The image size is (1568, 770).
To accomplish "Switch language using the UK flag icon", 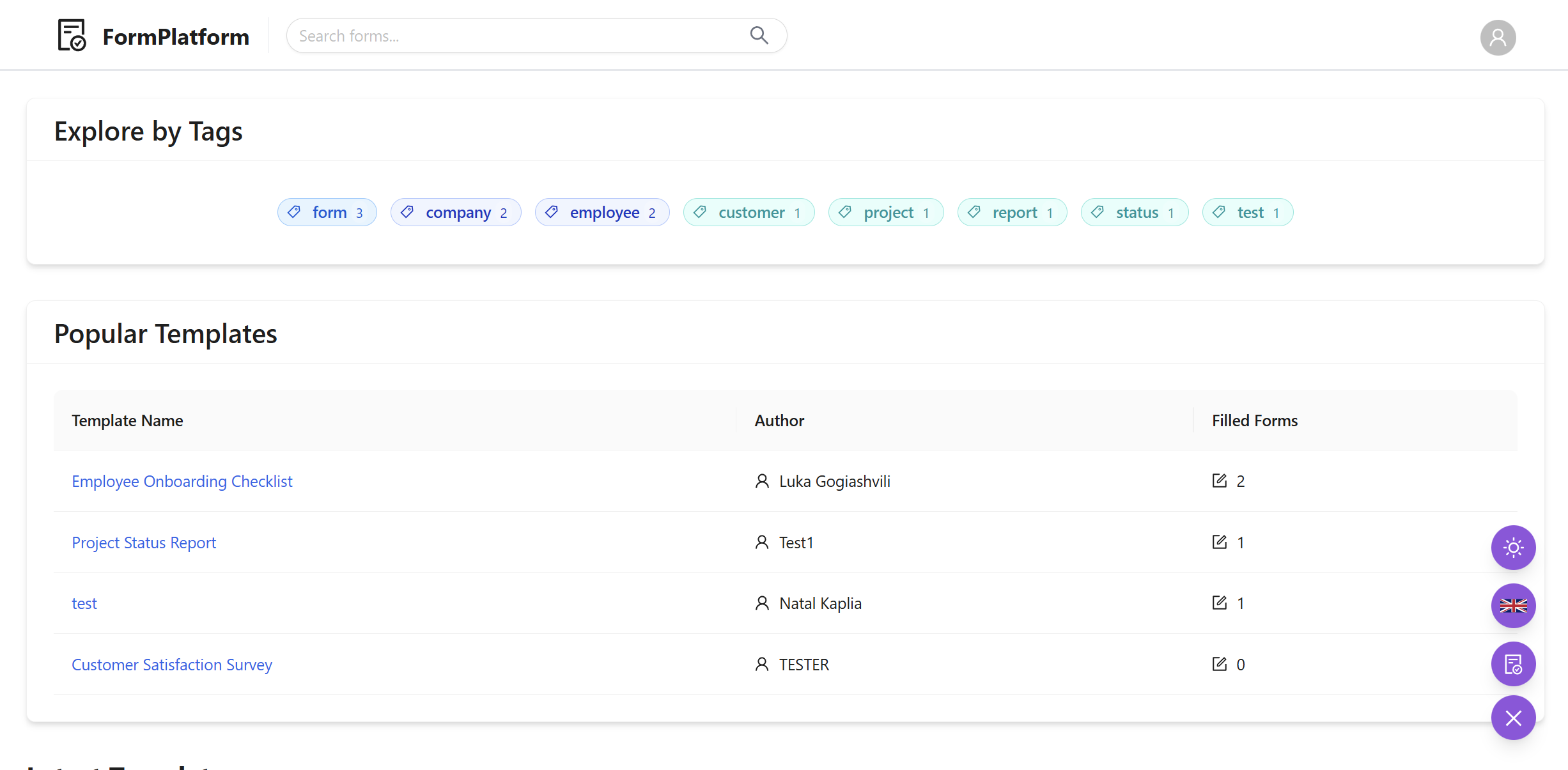I will [x=1512, y=606].
